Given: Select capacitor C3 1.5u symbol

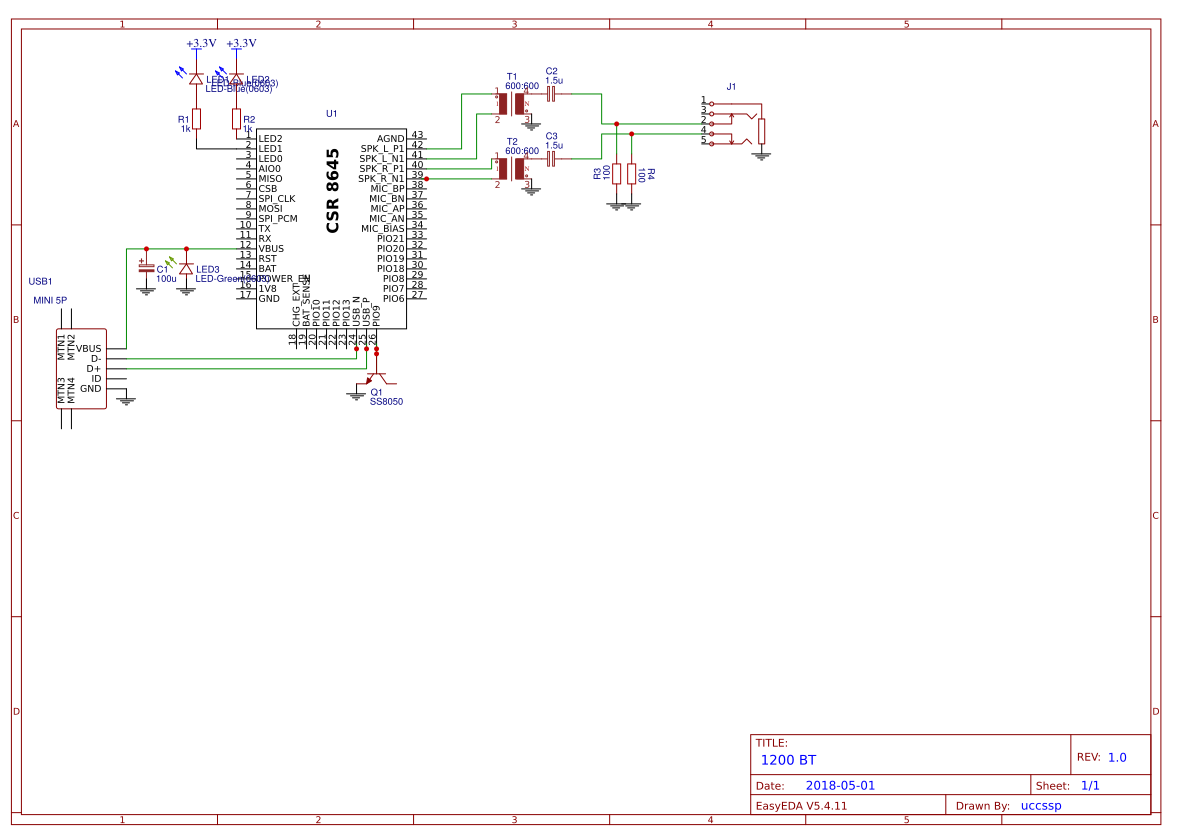Looking at the screenshot, I should point(551,159).
